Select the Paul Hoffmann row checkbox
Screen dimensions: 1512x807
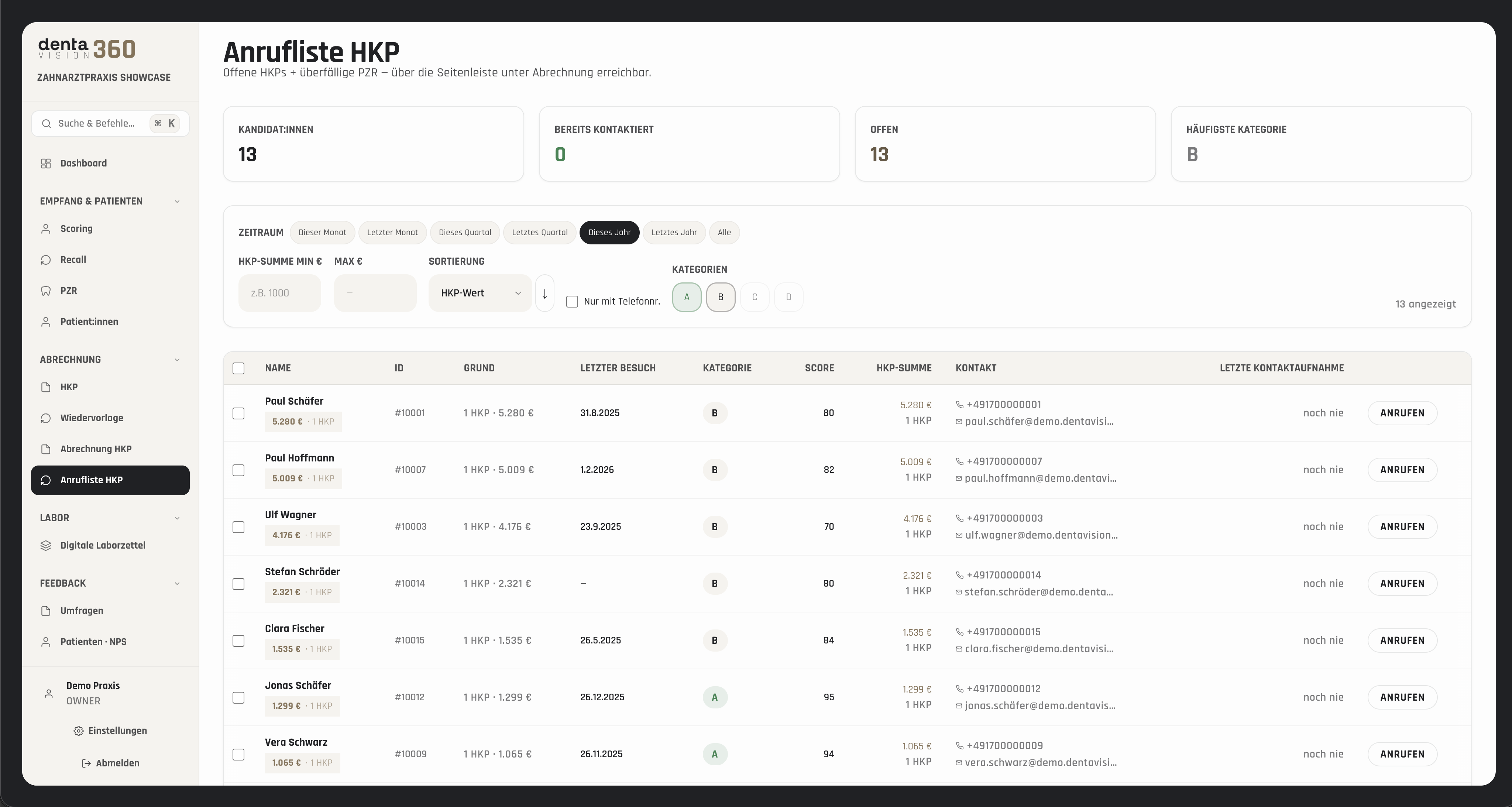tap(238, 471)
